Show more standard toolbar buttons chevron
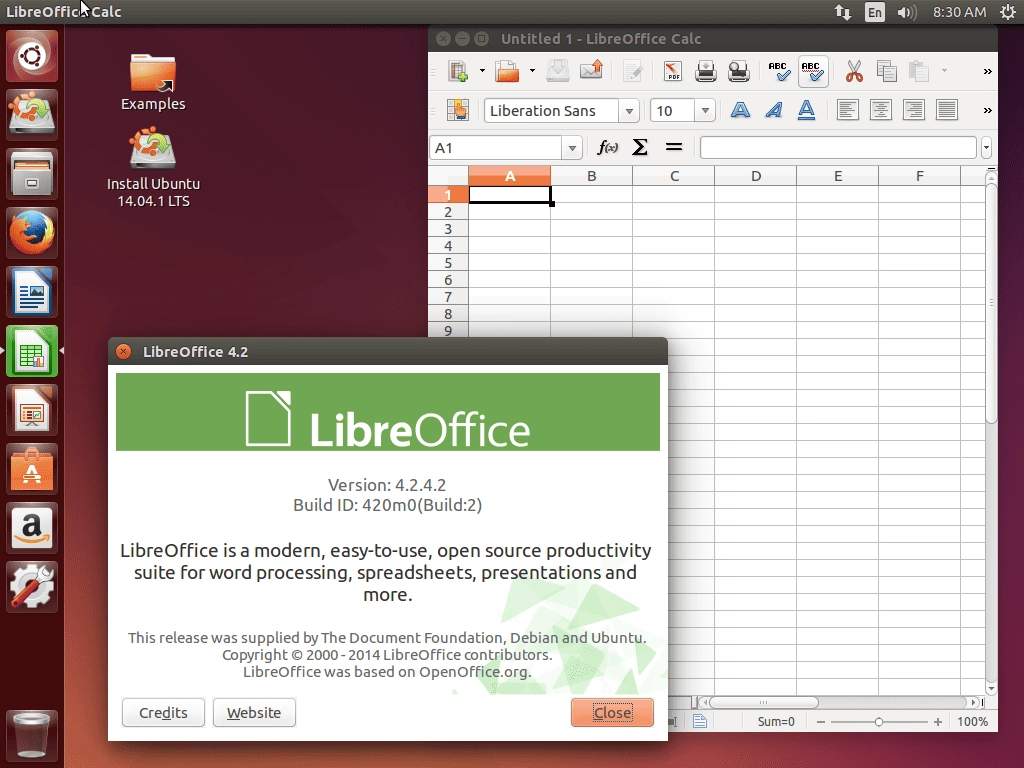The width and height of the screenshot is (1024, 768). (x=987, y=72)
